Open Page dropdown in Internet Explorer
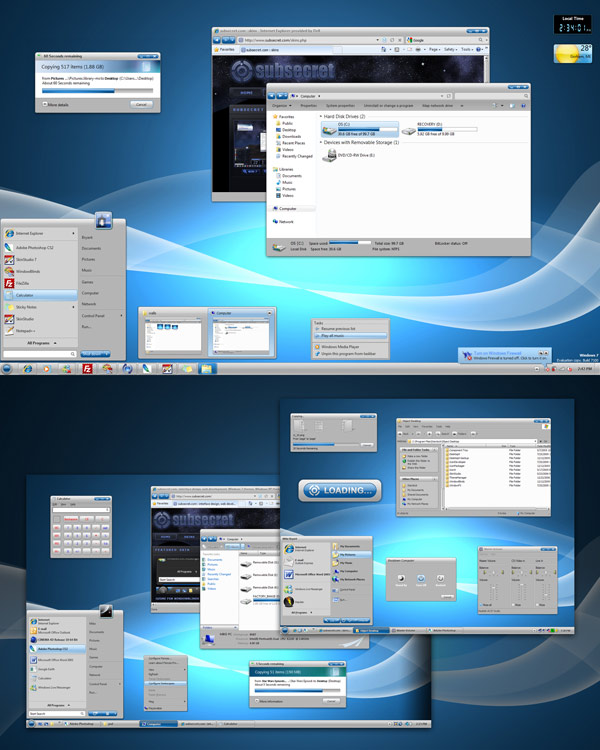Image resolution: width=600 pixels, height=750 pixels. 434,49
